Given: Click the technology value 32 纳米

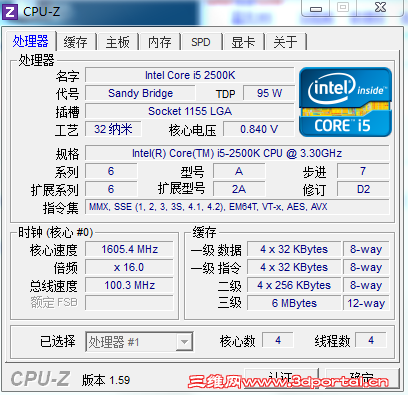Looking at the screenshot, I should (x=113, y=129).
